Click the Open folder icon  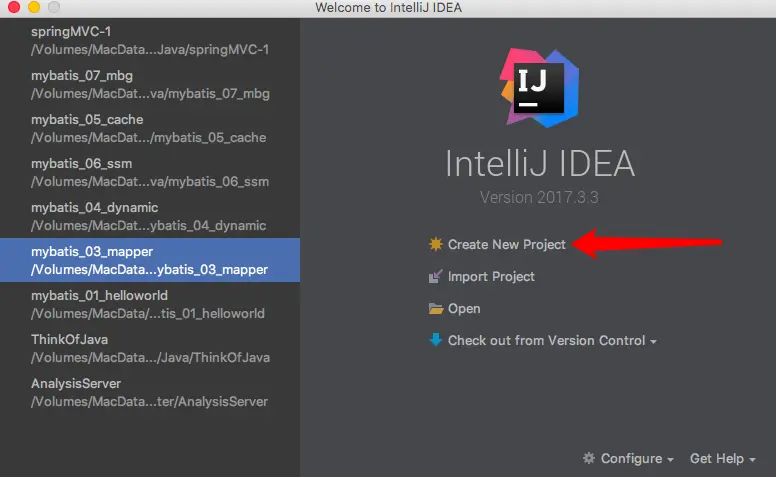click(436, 308)
